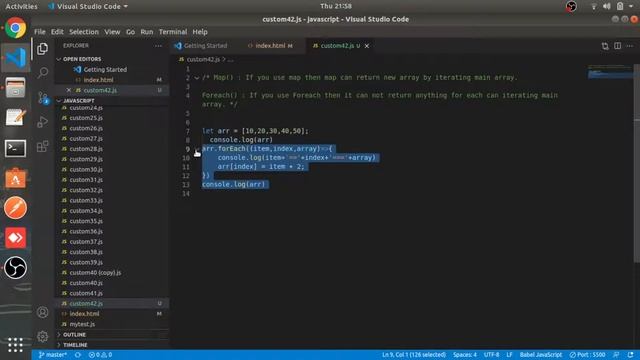The width and height of the screenshot is (640, 360).
Task: Open the feedback icon in status bar
Action: click(616, 355)
